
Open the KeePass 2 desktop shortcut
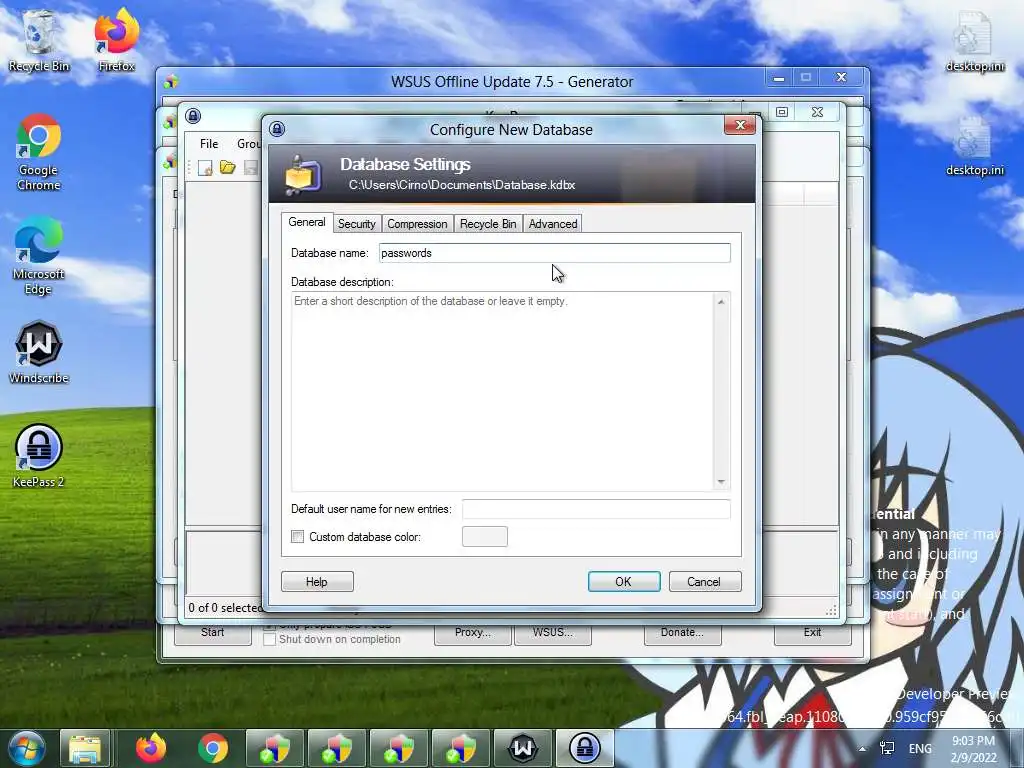click(x=39, y=456)
